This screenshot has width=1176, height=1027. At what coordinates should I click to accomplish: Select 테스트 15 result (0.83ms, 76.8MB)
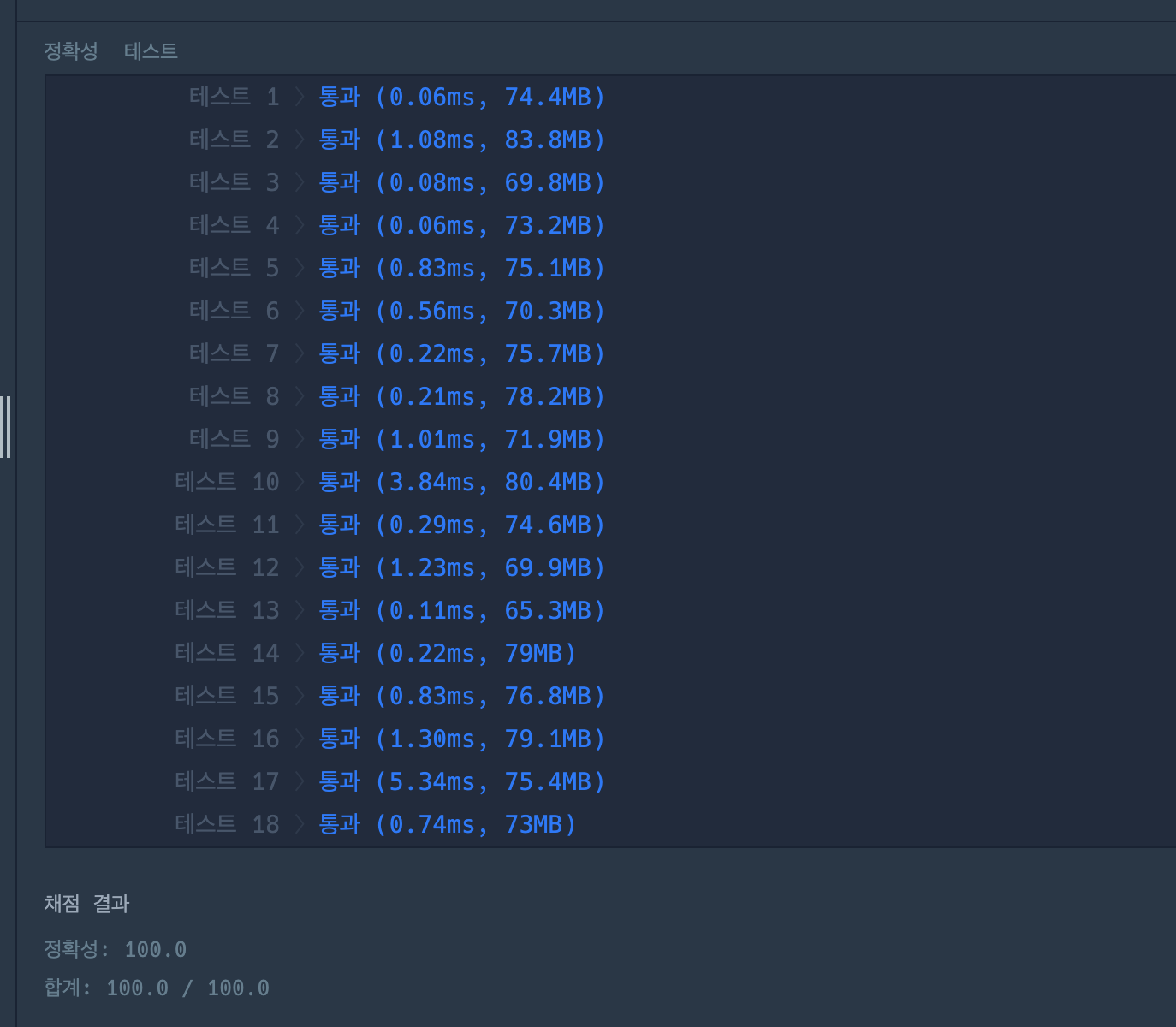pos(462,696)
